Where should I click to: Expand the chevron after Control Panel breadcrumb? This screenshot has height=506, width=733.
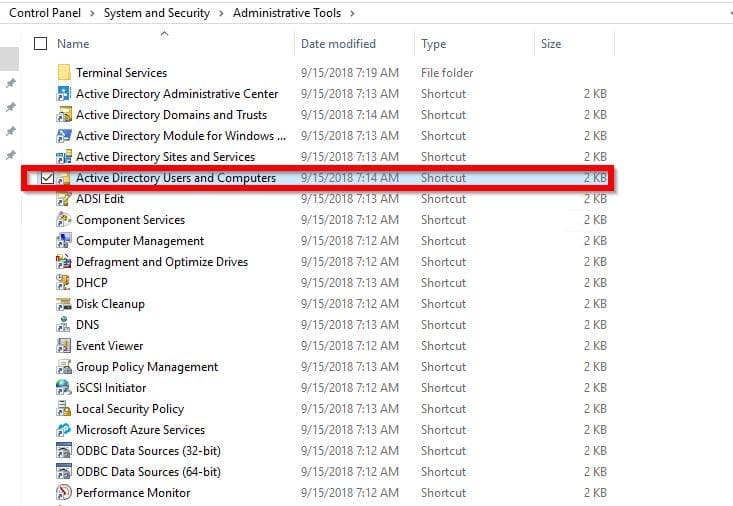click(x=92, y=13)
